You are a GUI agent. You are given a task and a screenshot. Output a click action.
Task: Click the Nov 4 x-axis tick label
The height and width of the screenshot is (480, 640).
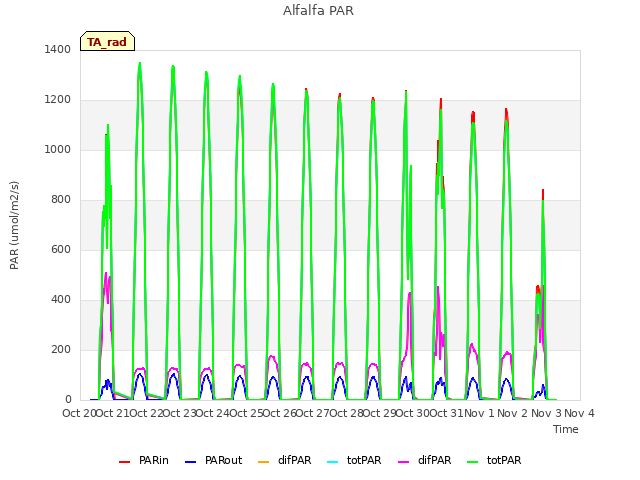(579, 413)
